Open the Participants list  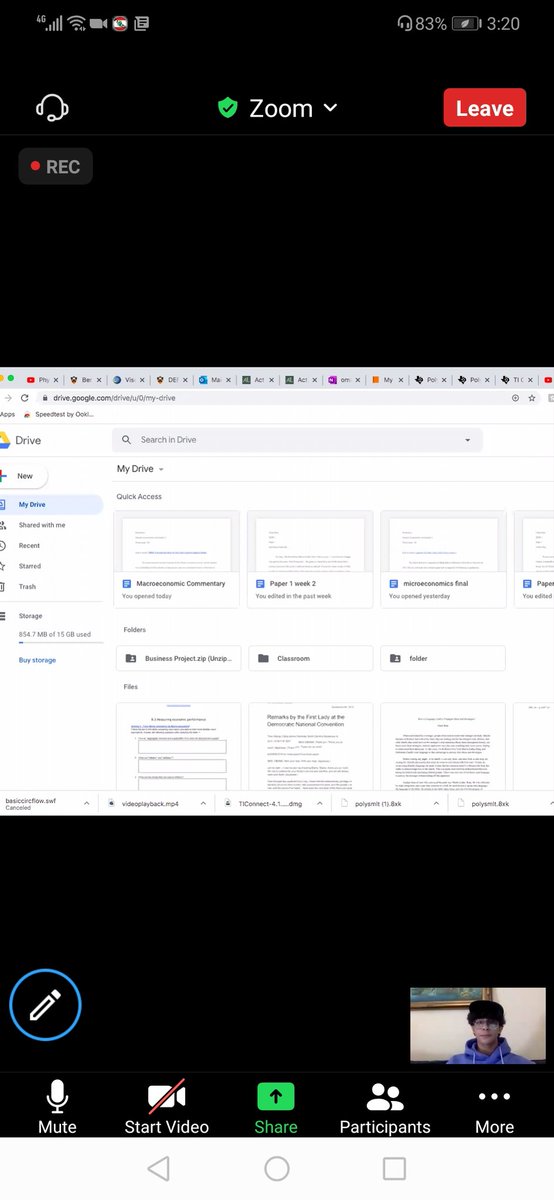[385, 1108]
